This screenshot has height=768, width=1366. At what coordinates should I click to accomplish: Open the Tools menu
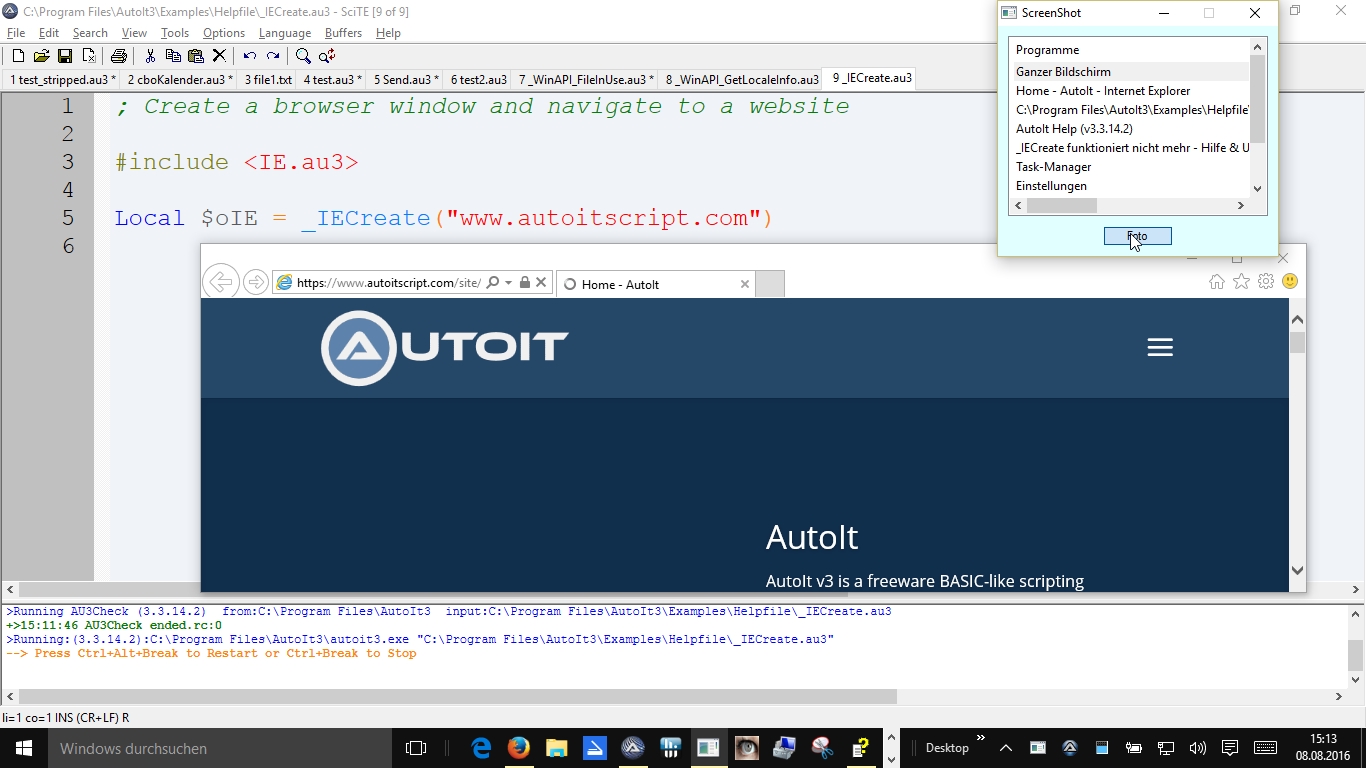click(x=175, y=33)
